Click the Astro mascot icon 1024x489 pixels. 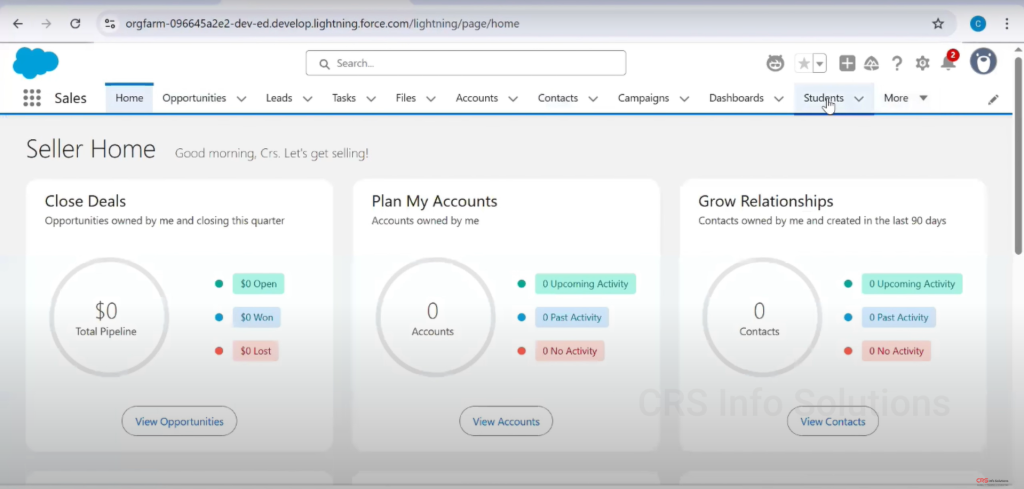pos(775,63)
